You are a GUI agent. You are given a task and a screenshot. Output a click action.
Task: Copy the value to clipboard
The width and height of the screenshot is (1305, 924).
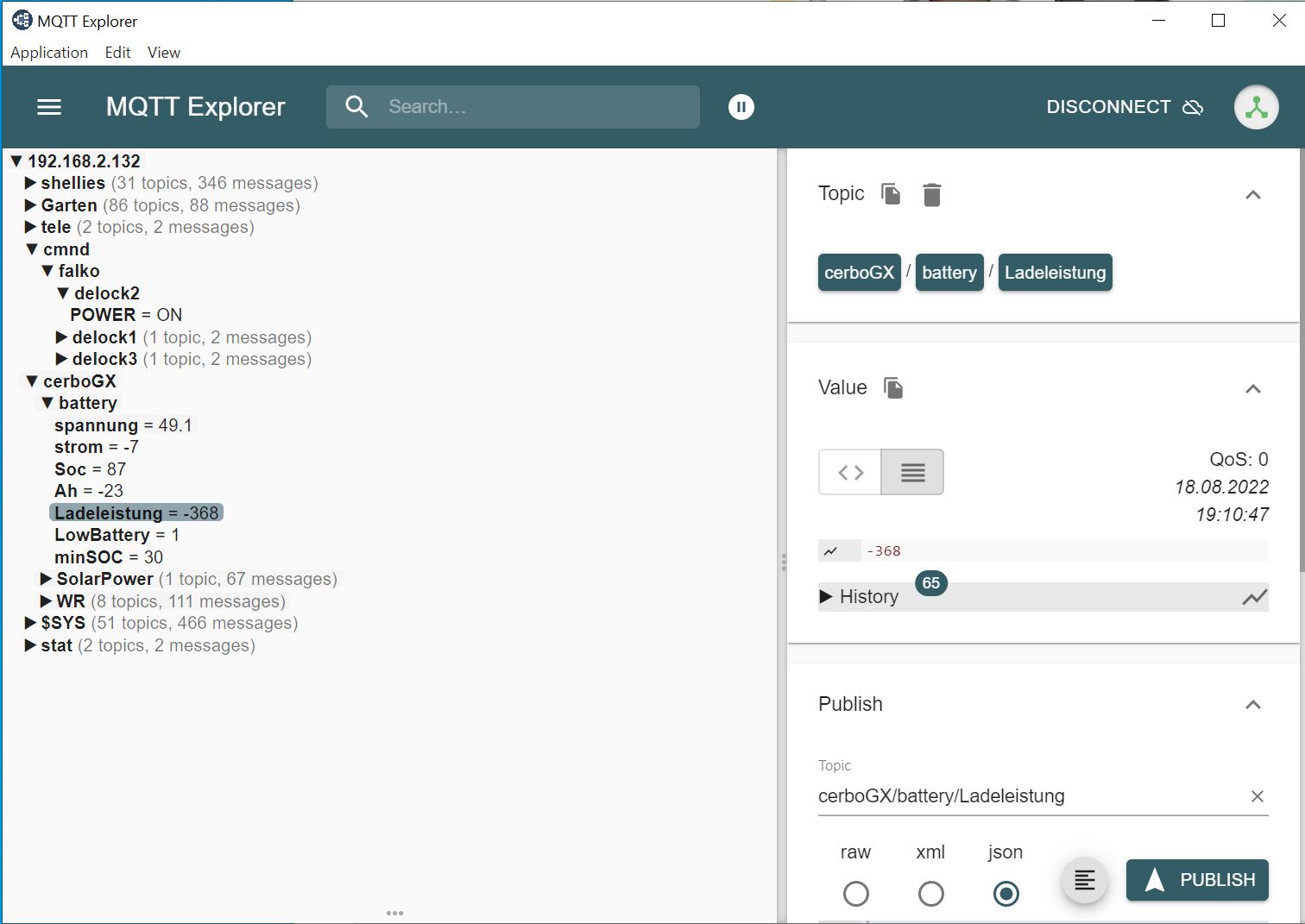click(893, 388)
